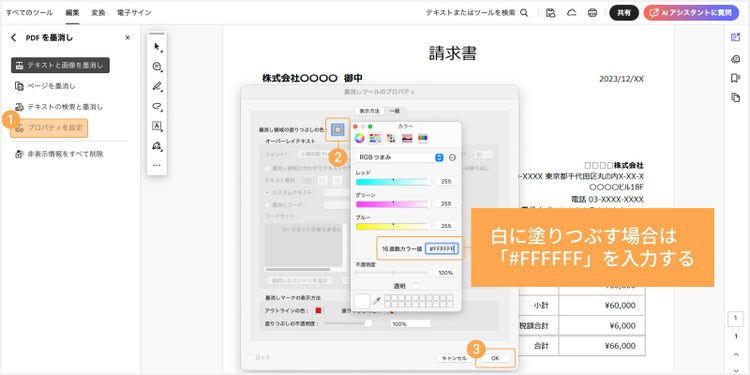Click 選択したエントリを追加 button
The width and height of the screenshot is (750, 375).
pos(299,280)
